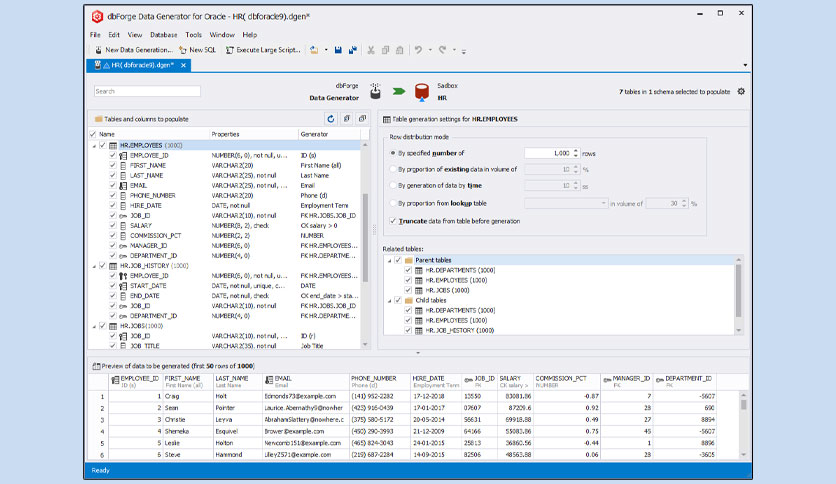
Task: Click the data preview grid vertical scrollbar
Action: pyautogui.click(x=743, y=404)
